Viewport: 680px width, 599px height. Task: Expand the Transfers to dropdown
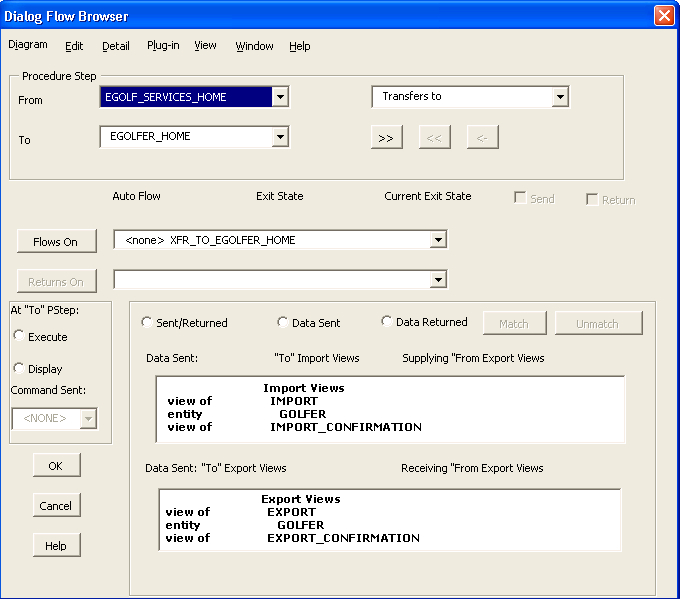[x=560, y=97]
